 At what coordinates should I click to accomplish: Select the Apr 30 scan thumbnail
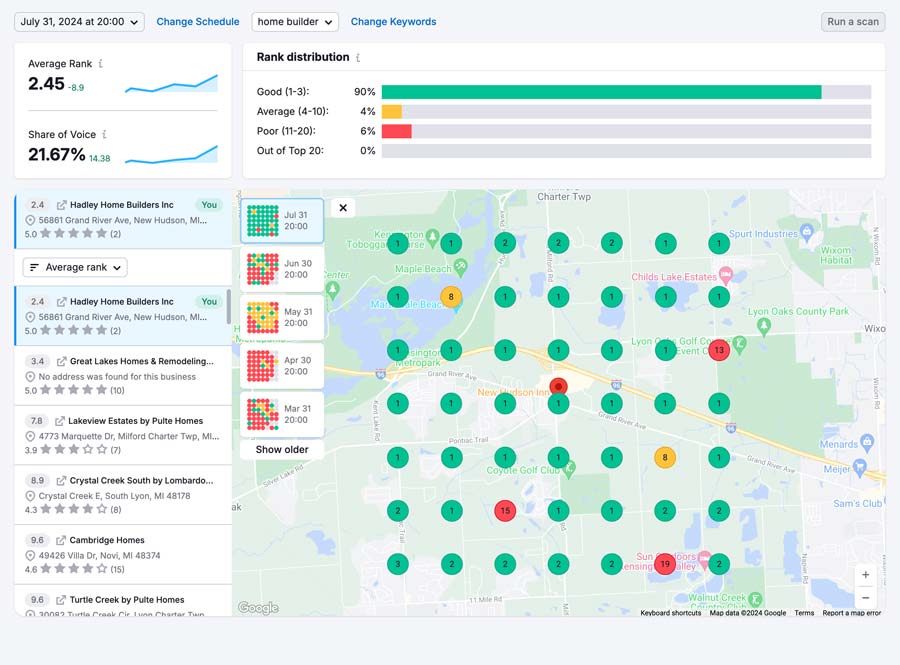282,366
